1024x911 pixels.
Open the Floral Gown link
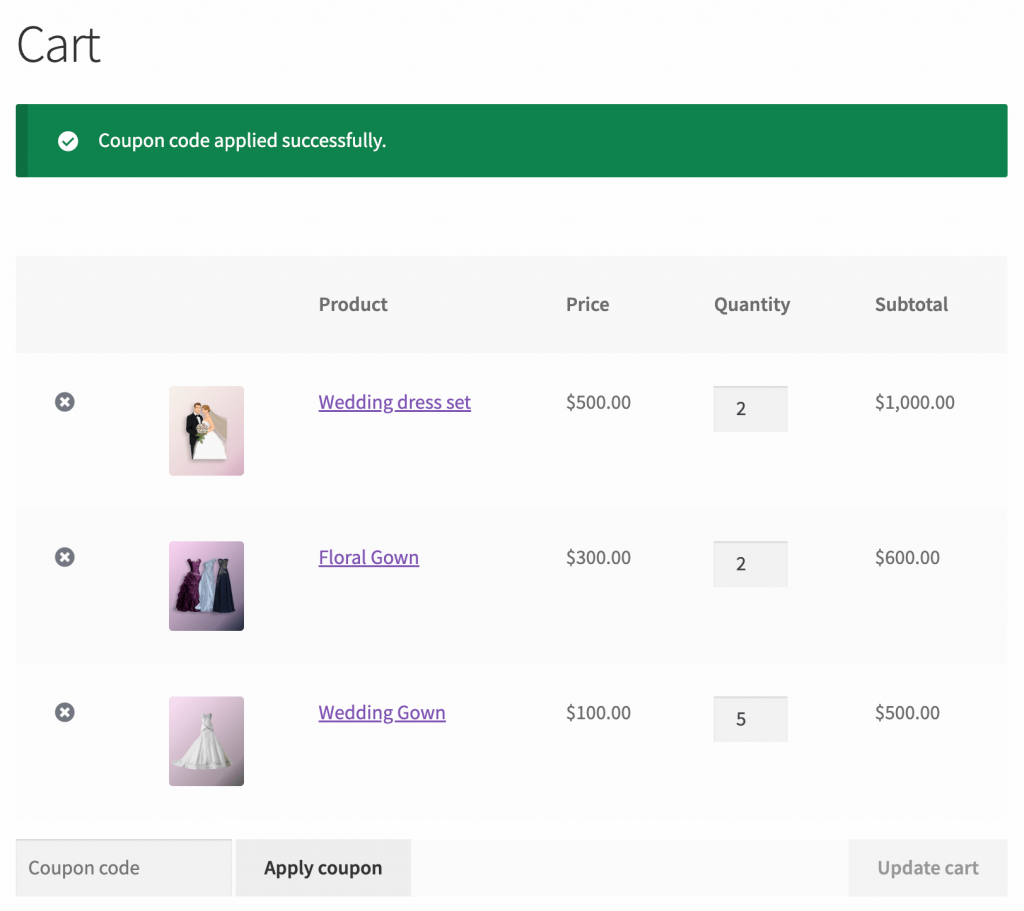tap(369, 557)
